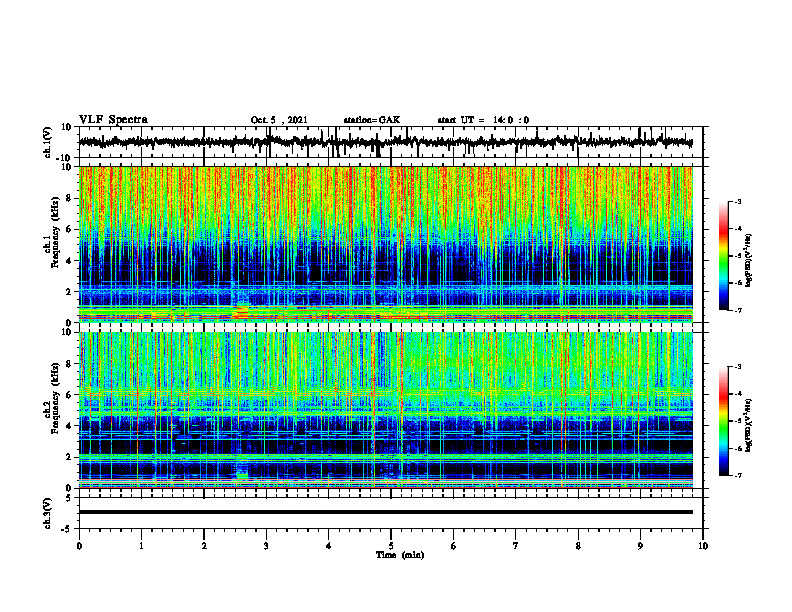The image size is (792, 612).
Task: Click the "6" kHz tick of ch.1 spectrogram
Action: (x=69, y=229)
